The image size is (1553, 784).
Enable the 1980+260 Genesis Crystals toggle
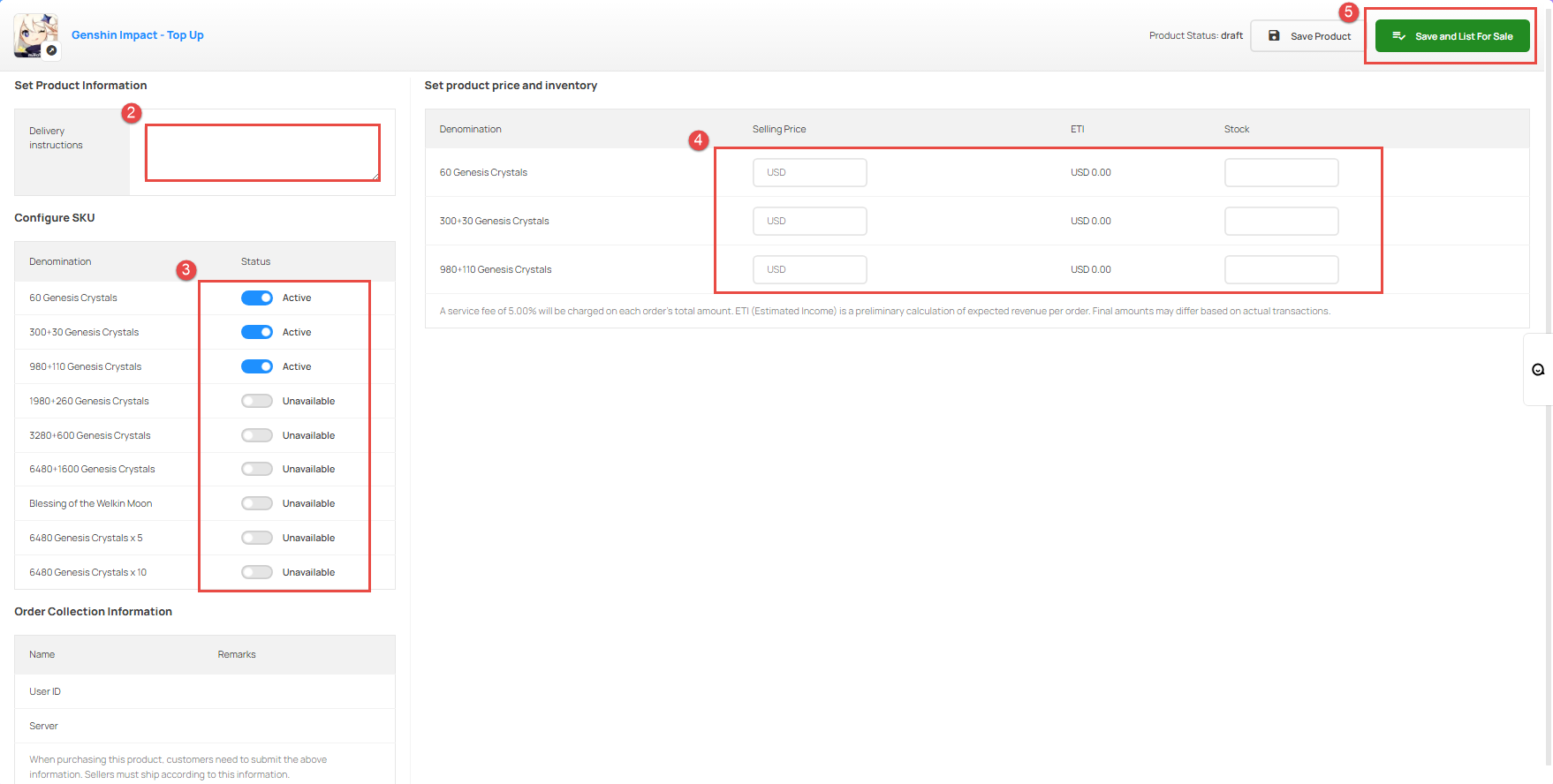[257, 401]
